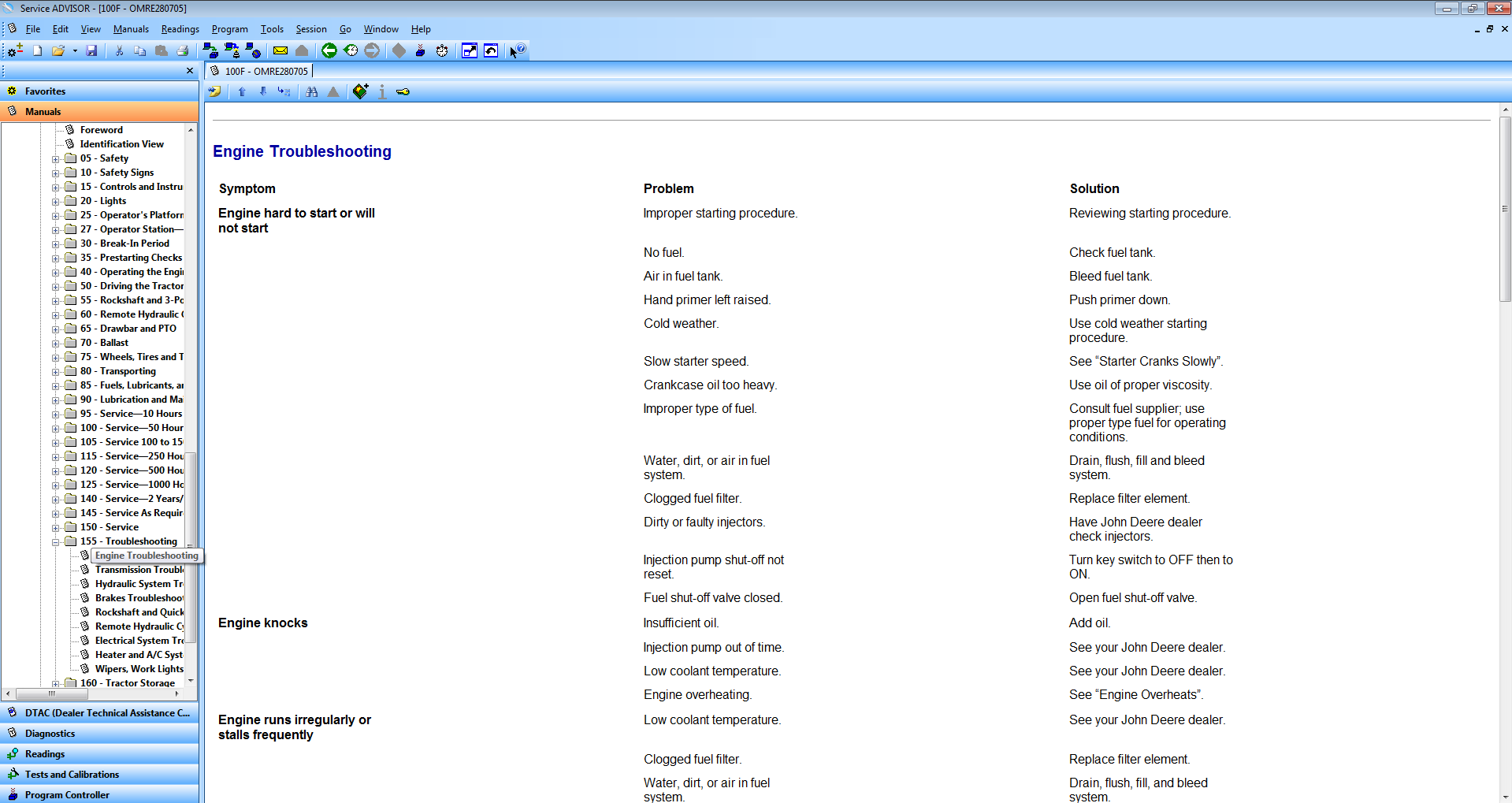Image resolution: width=1512 pixels, height=803 pixels.
Task: Select the 100F - OMRE280705 document tab
Action: (260, 71)
